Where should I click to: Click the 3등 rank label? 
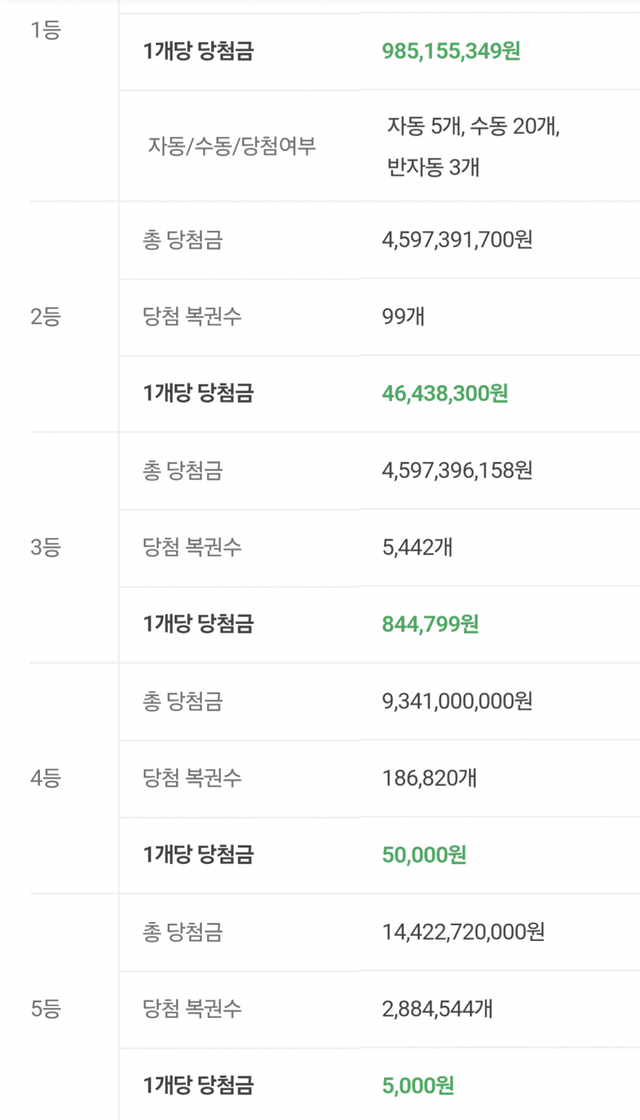[x=45, y=547]
